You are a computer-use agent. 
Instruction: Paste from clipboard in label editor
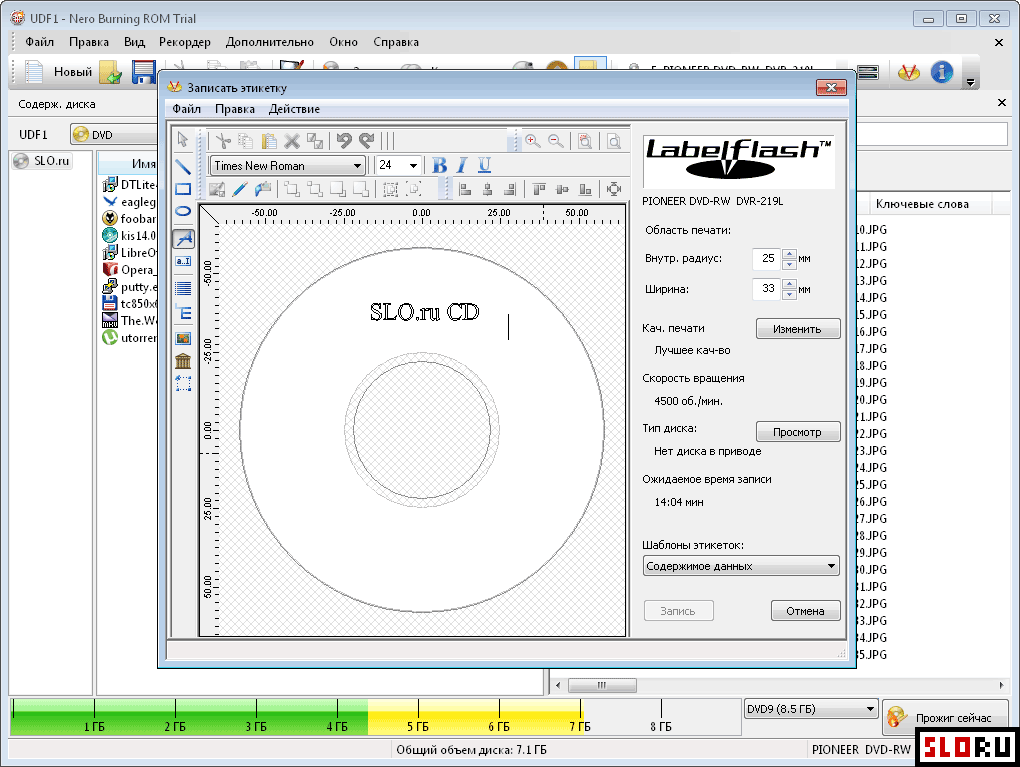269,141
